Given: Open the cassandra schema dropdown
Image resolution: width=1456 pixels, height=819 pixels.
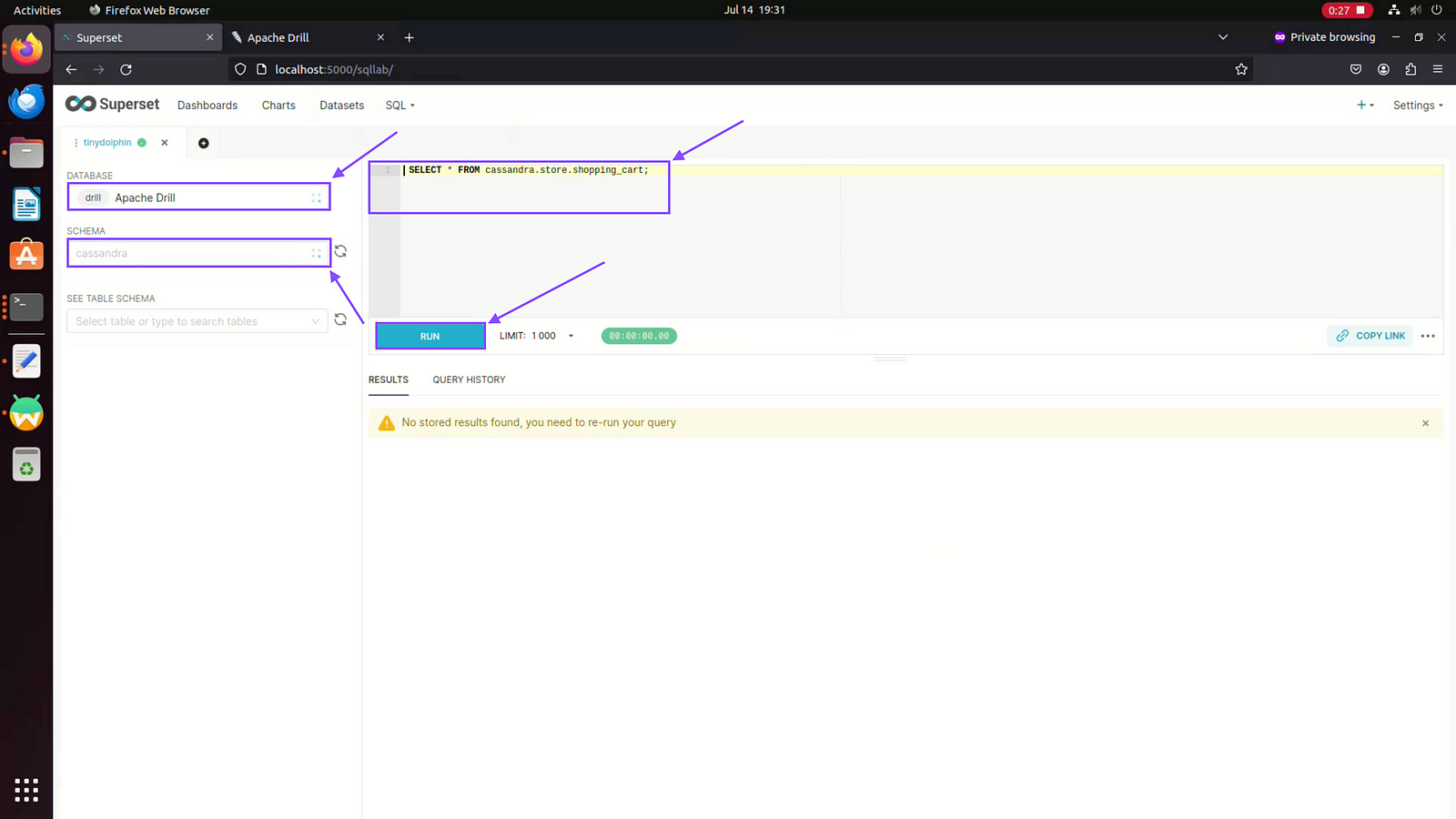Looking at the screenshot, I should click(198, 253).
